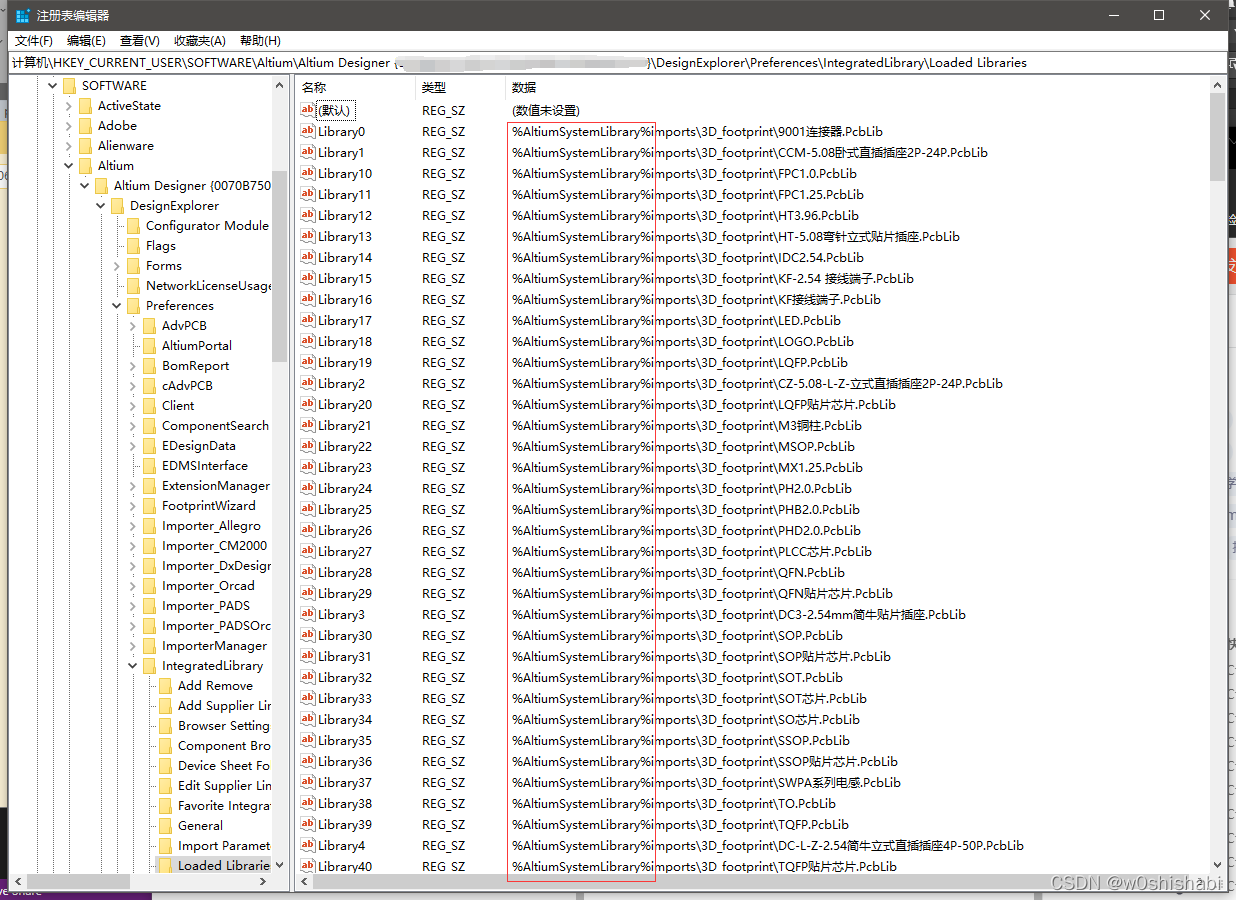The image size is (1236, 900).
Task: Click the registry path address bar
Action: coord(618,62)
